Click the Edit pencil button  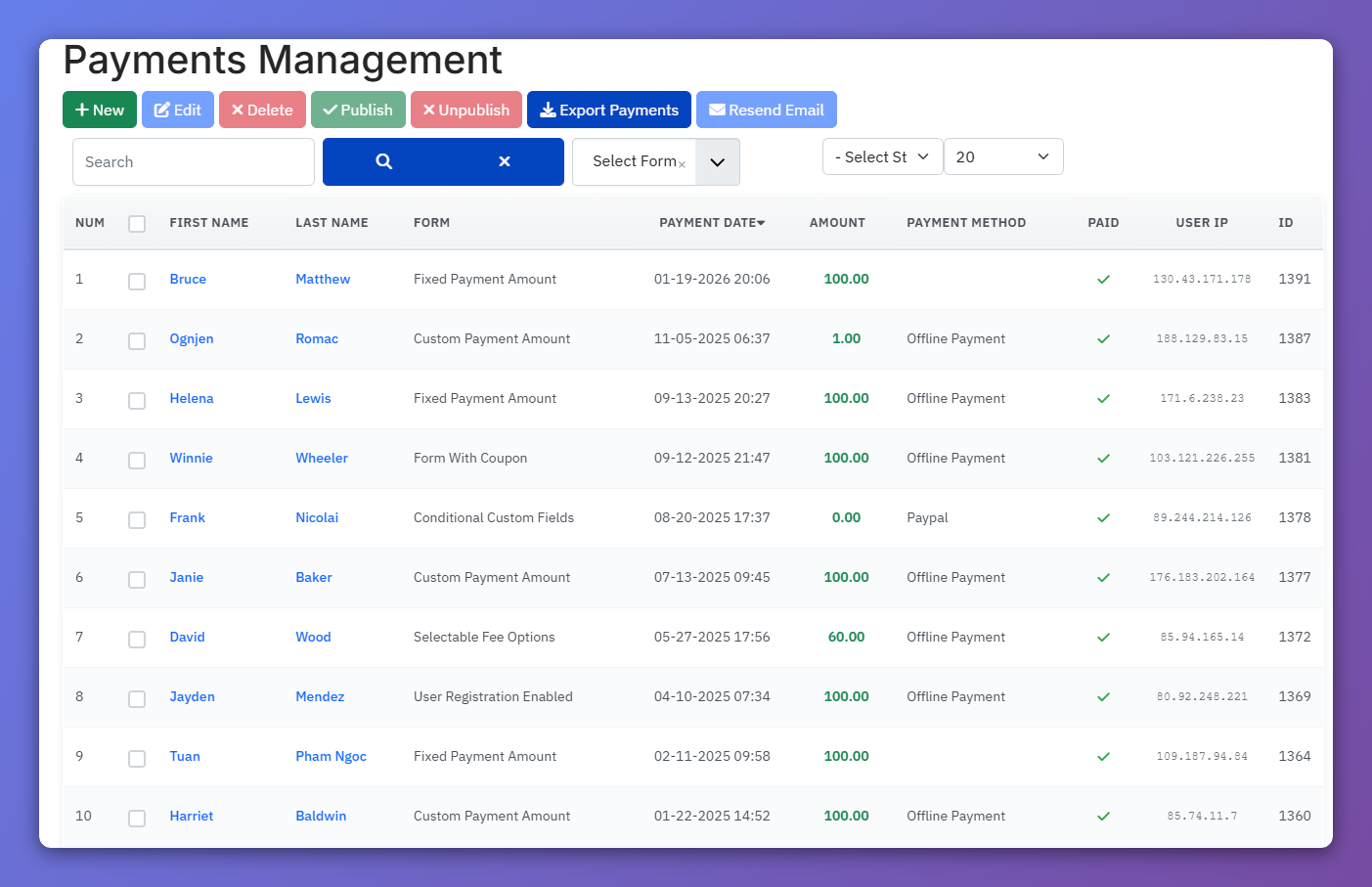[x=178, y=110]
